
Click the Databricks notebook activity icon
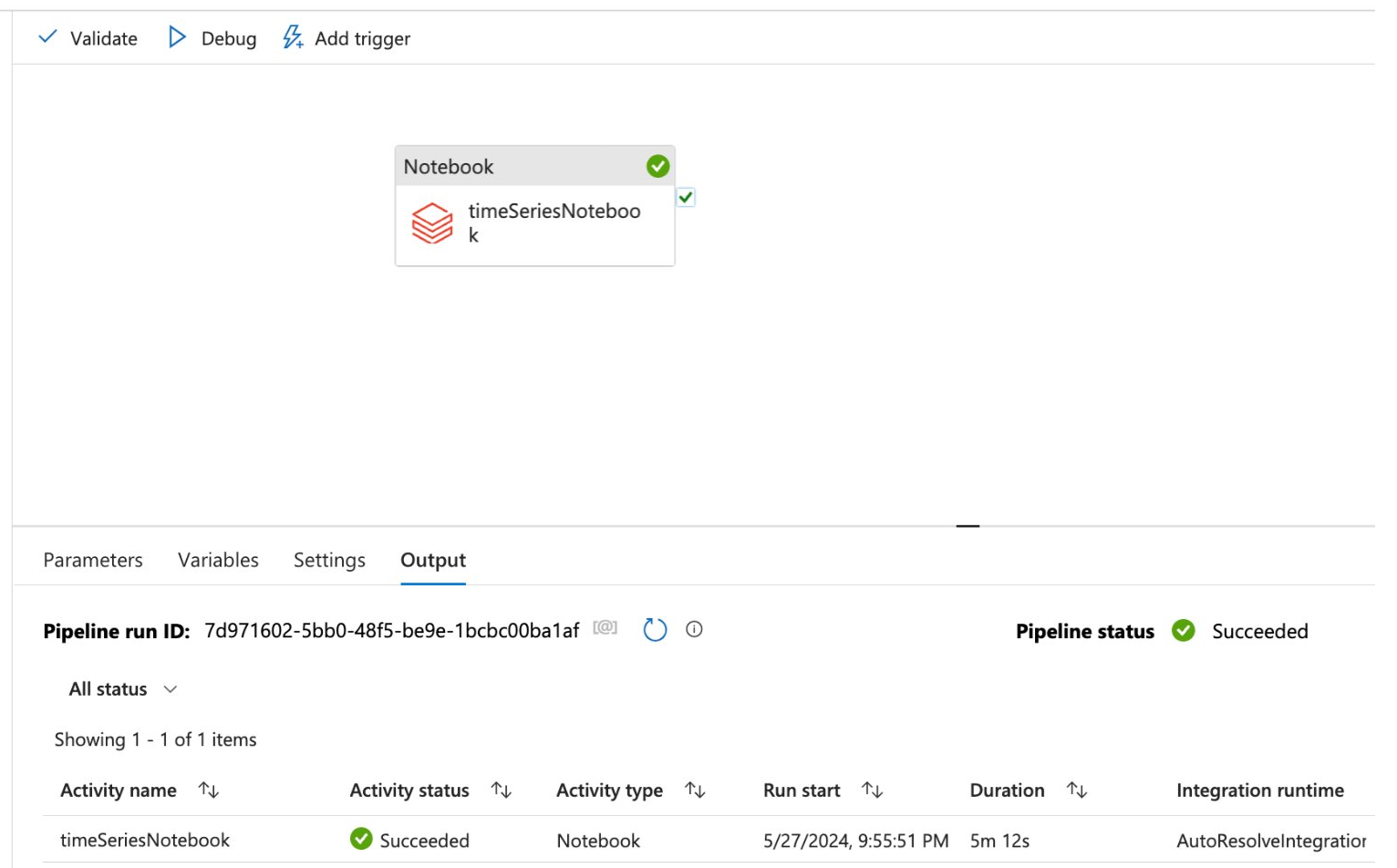point(431,223)
